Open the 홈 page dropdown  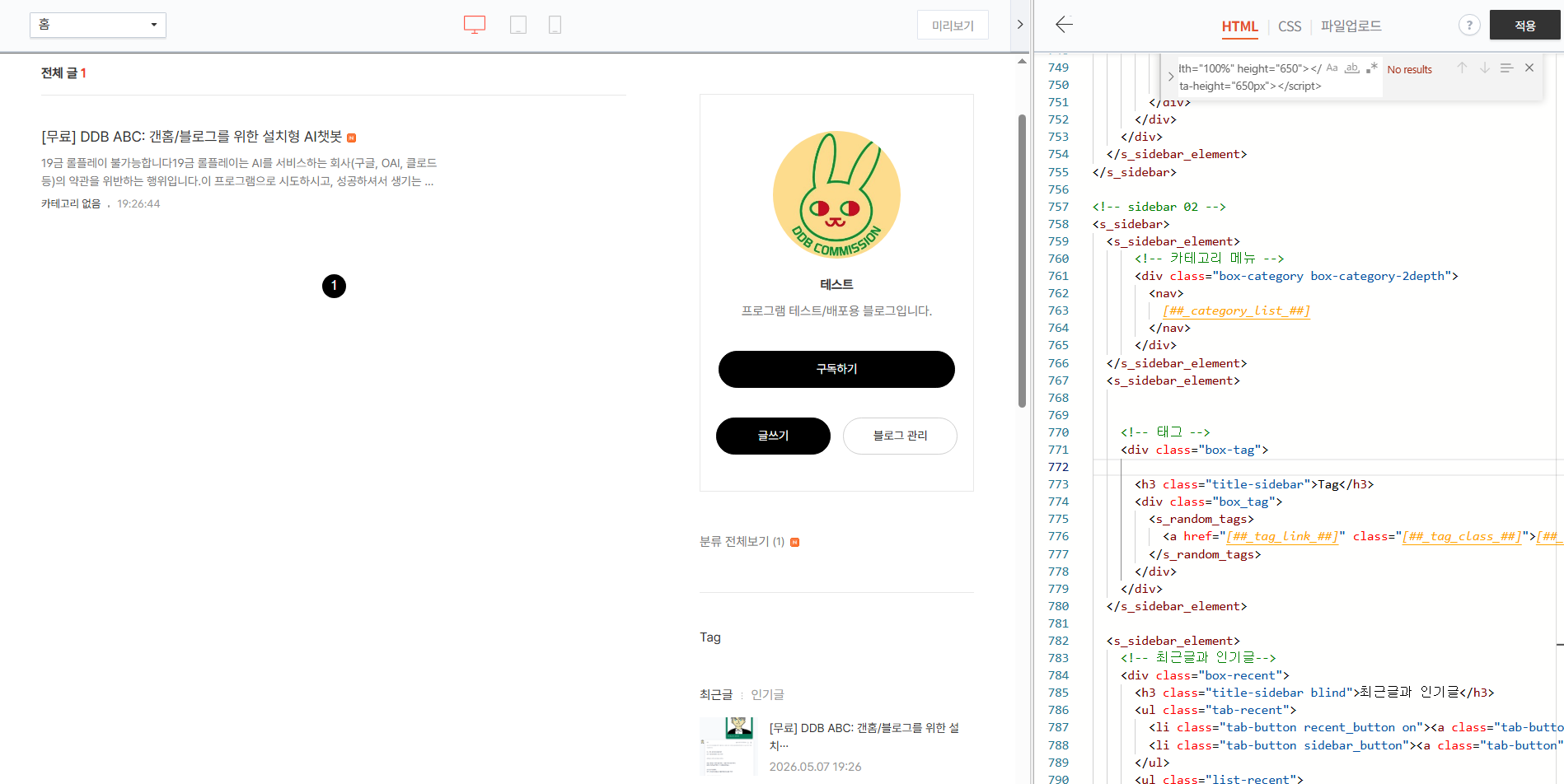pyautogui.click(x=98, y=25)
